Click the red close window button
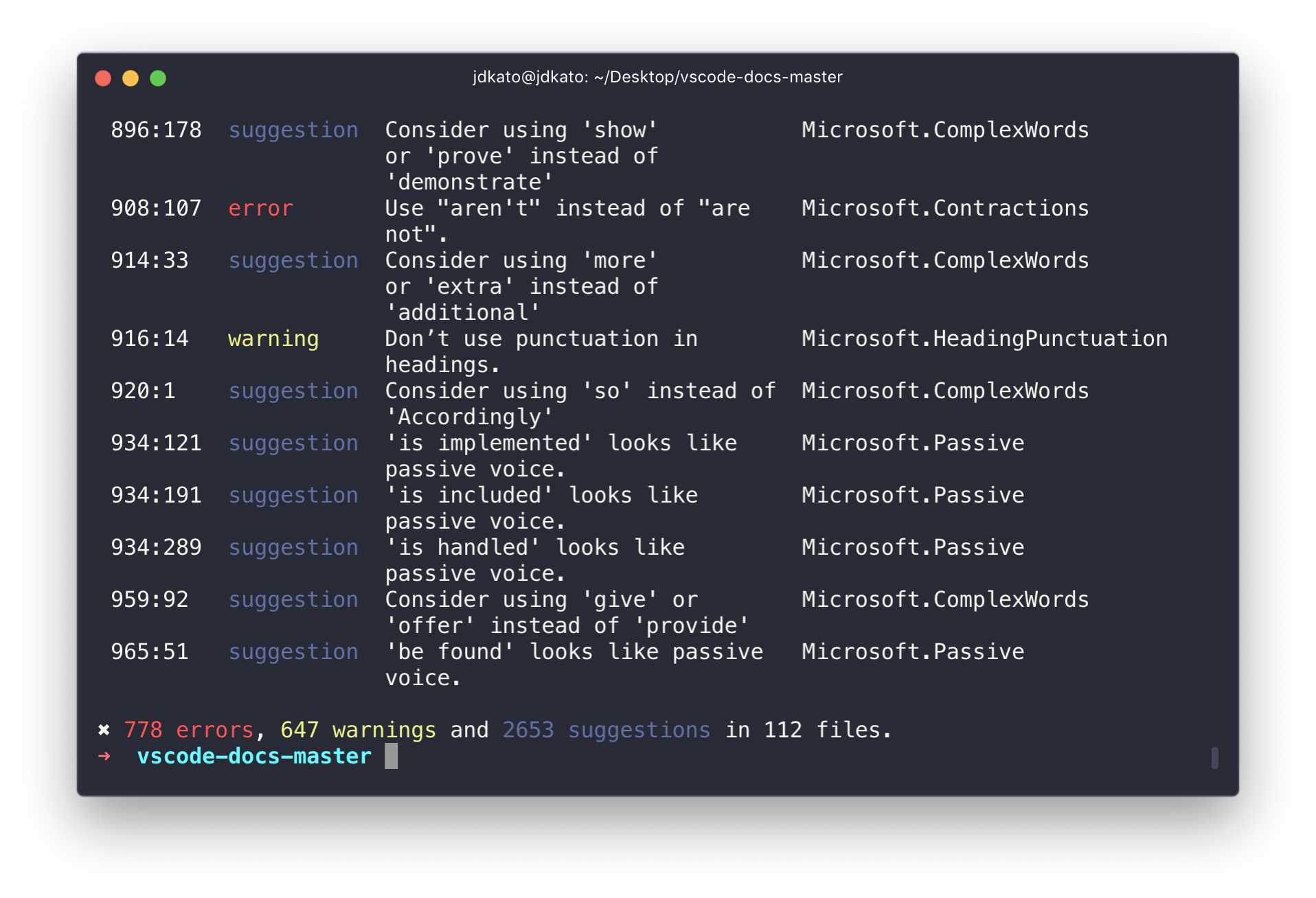This screenshot has height=898, width=1316. pos(103,78)
